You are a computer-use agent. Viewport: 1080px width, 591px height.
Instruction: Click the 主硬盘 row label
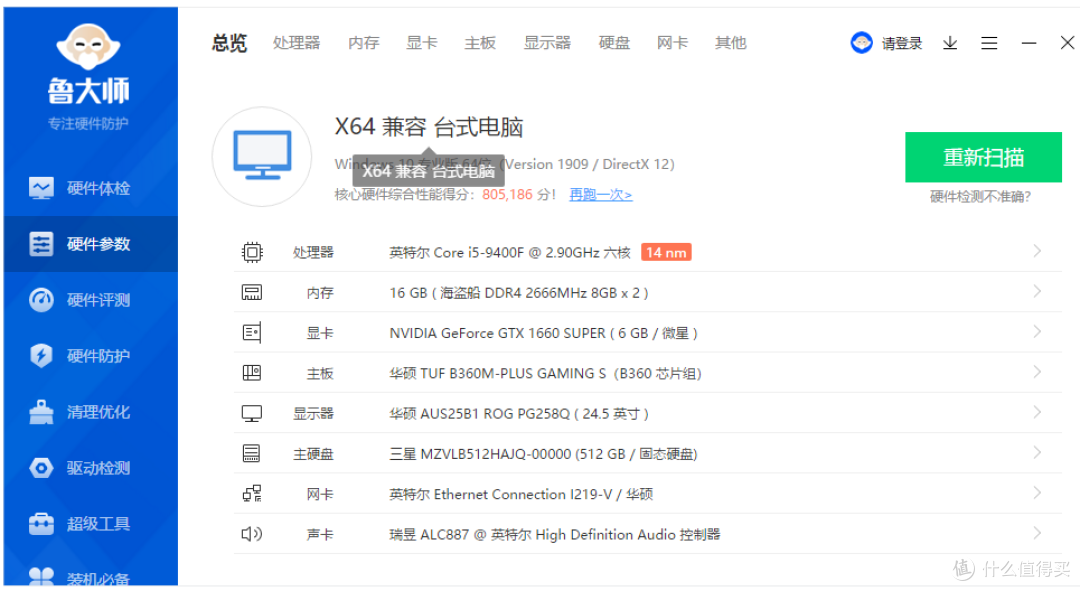[x=313, y=454]
